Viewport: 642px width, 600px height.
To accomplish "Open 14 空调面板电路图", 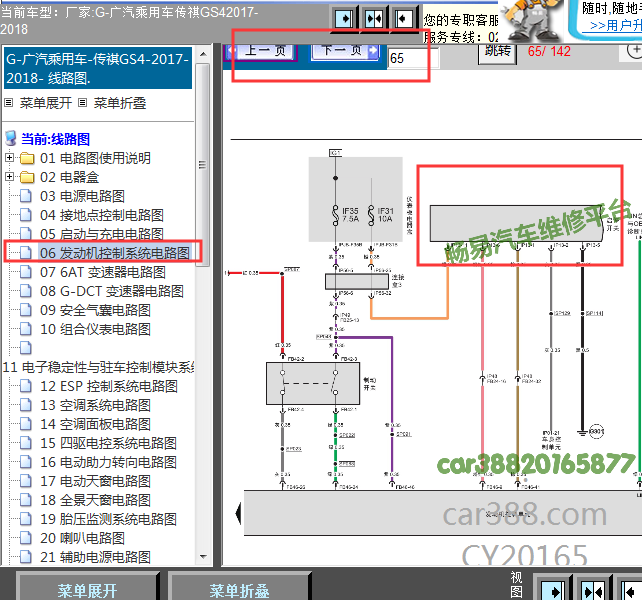I will (x=95, y=424).
